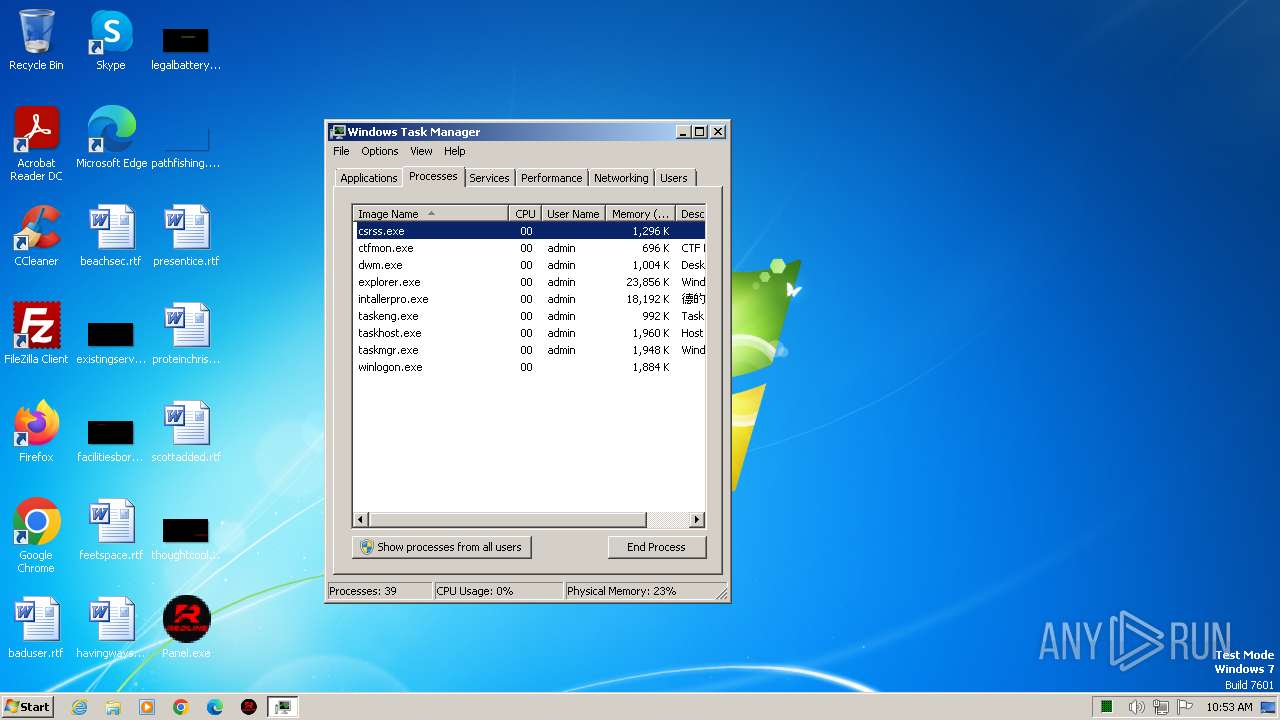Image resolution: width=1280 pixels, height=720 pixels.
Task: Open the Skype desktop shortcut
Action: pos(110,40)
